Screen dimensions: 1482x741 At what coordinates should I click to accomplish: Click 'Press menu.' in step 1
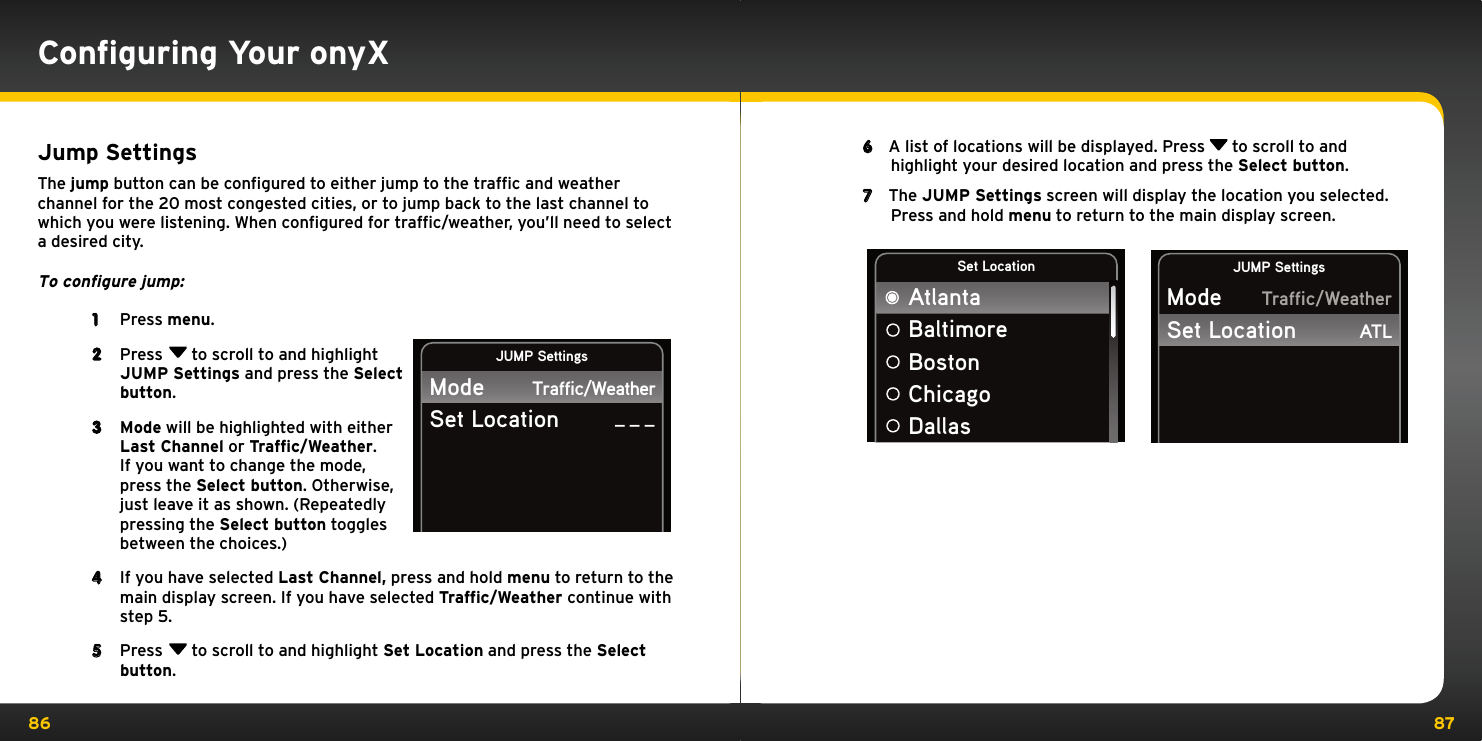click(167, 320)
